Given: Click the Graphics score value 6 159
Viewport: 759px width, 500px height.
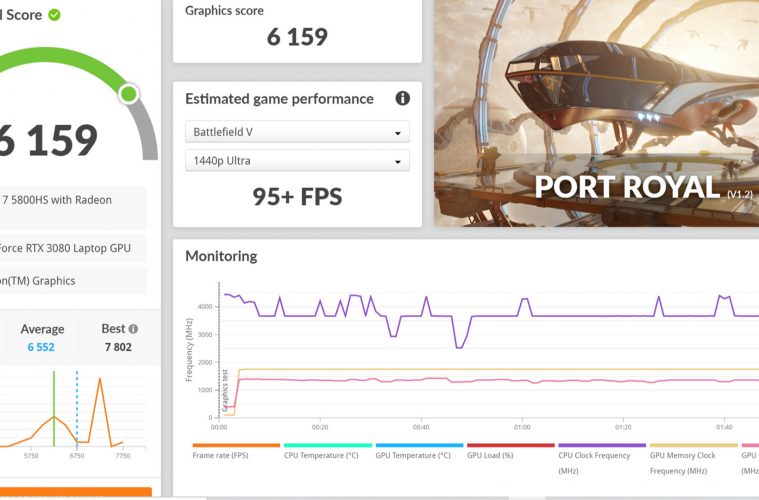Looking at the screenshot, I should click(x=297, y=37).
